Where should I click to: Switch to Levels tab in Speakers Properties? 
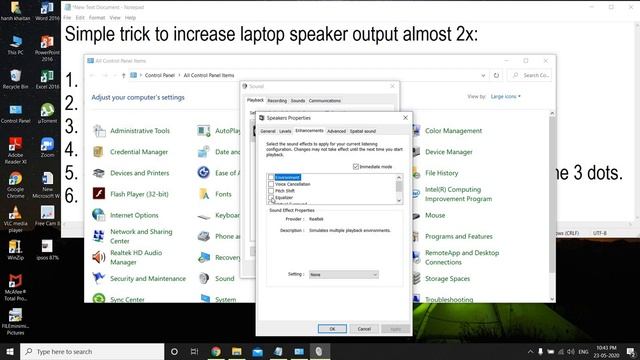(x=285, y=131)
